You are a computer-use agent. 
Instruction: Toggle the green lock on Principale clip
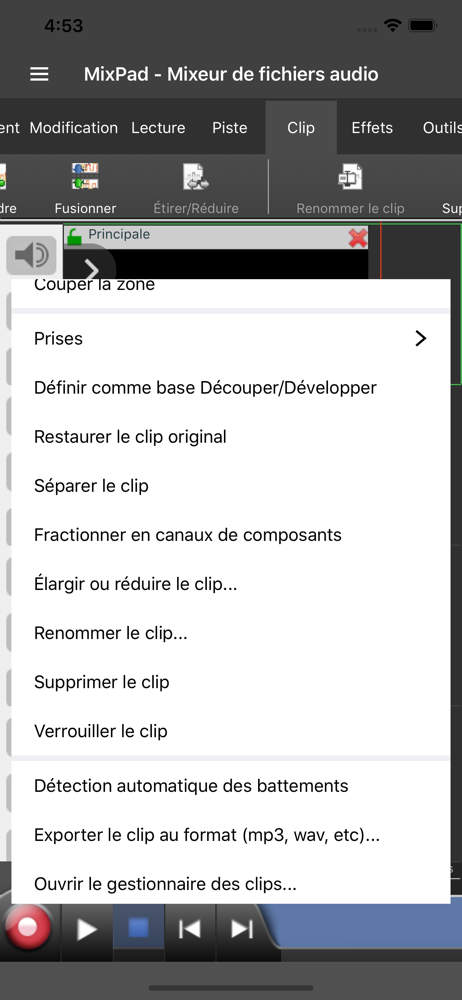tap(75, 237)
